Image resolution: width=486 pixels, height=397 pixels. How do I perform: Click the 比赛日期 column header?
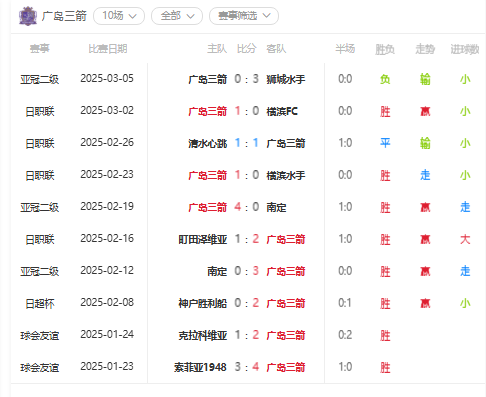pyautogui.click(x=108, y=49)
